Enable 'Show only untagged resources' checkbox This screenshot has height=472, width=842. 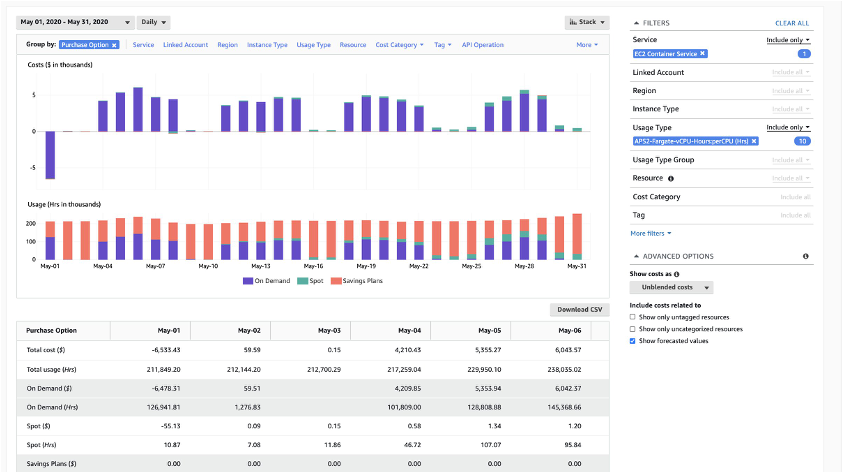click(x=633, y=316)
